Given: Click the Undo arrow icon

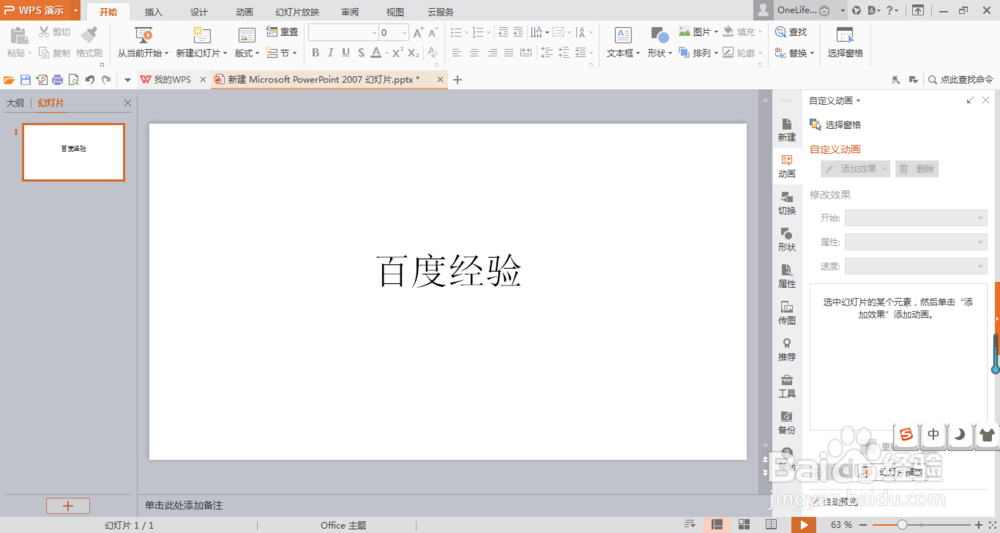Looking at the screenshot, I should click(90, 80).
